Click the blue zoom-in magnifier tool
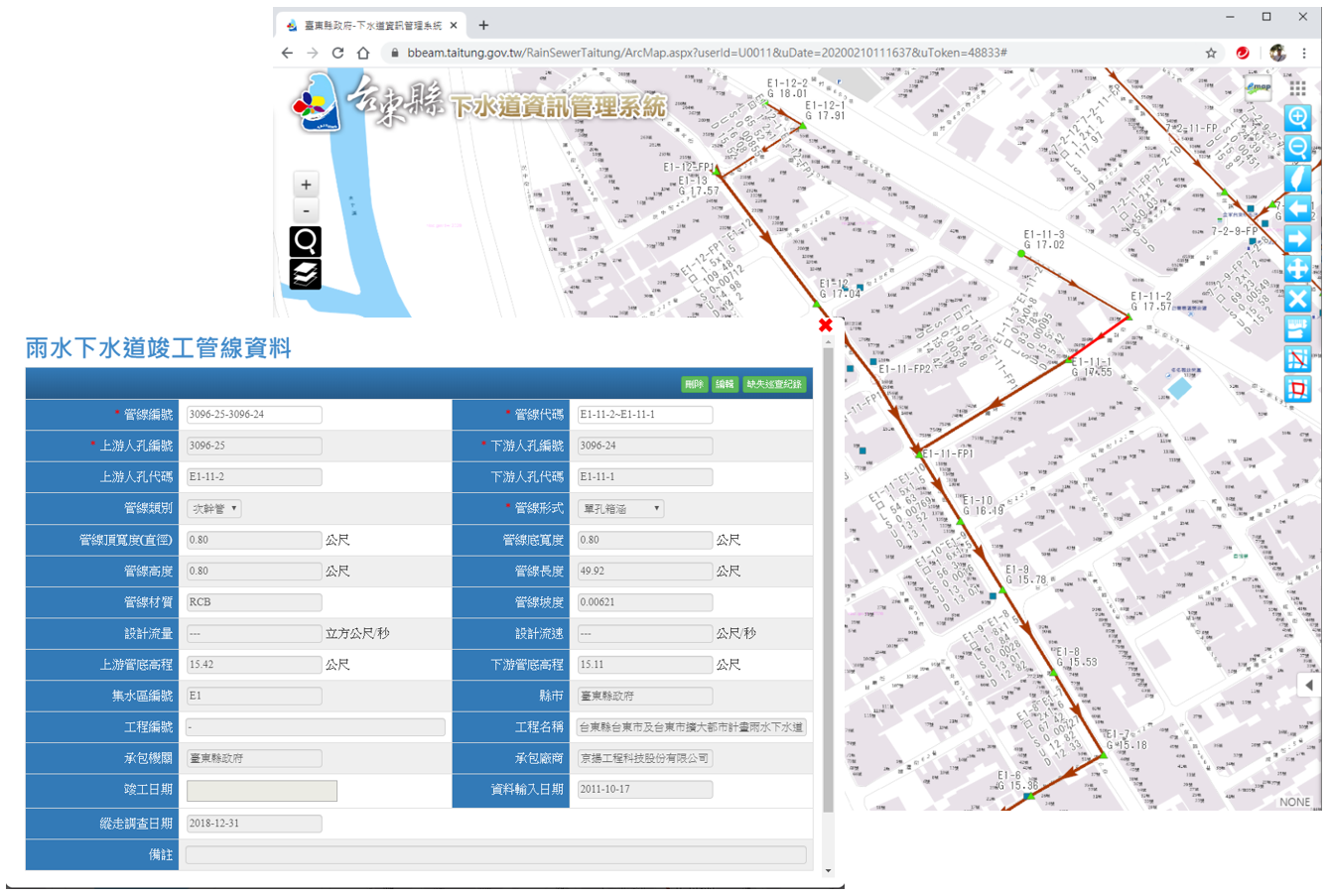Viewport: 1328px width, 896px height. coord(1297,117)
